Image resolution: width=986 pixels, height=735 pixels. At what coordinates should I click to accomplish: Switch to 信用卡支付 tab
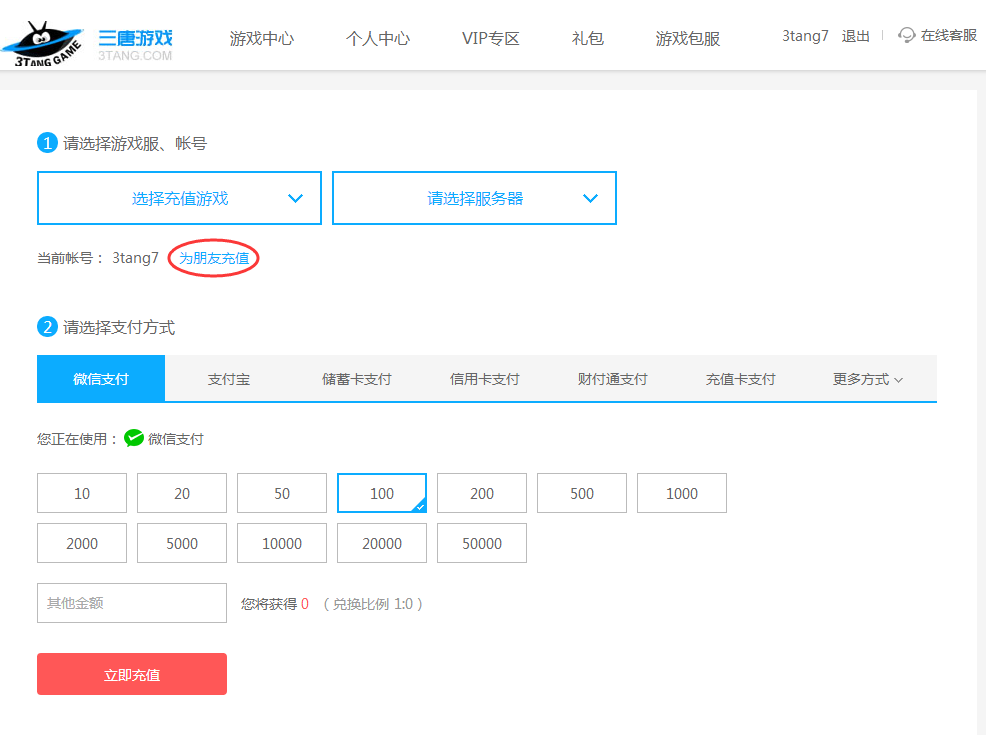pos(485,379)
